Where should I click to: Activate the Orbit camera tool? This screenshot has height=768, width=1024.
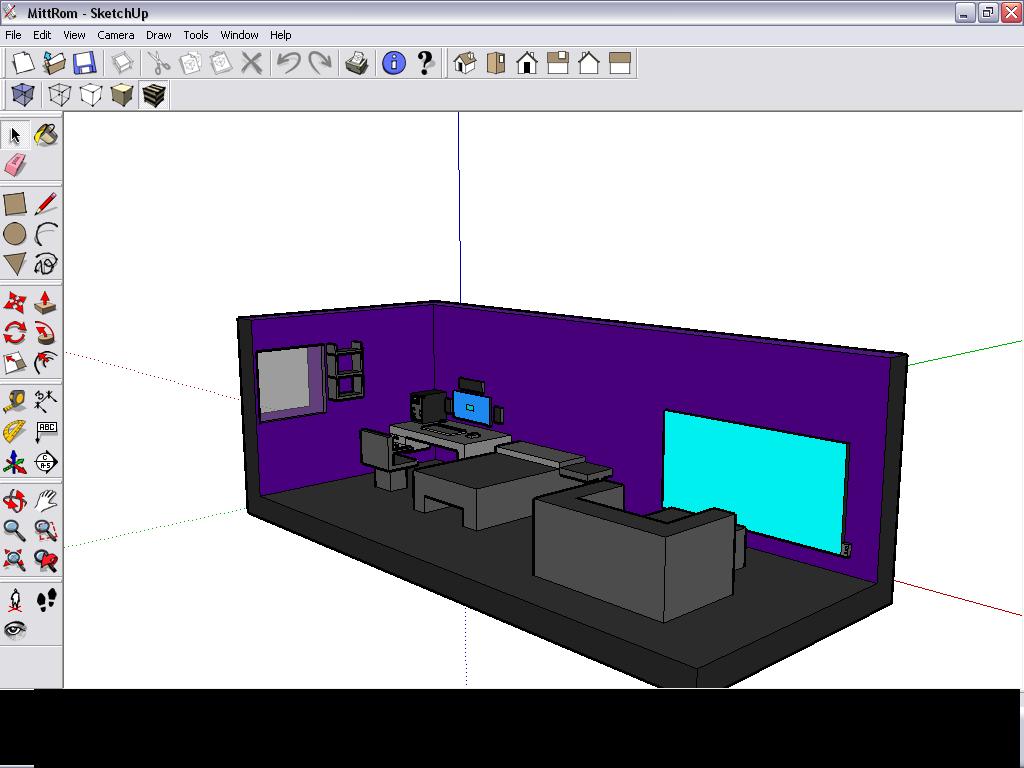[15, 501]
